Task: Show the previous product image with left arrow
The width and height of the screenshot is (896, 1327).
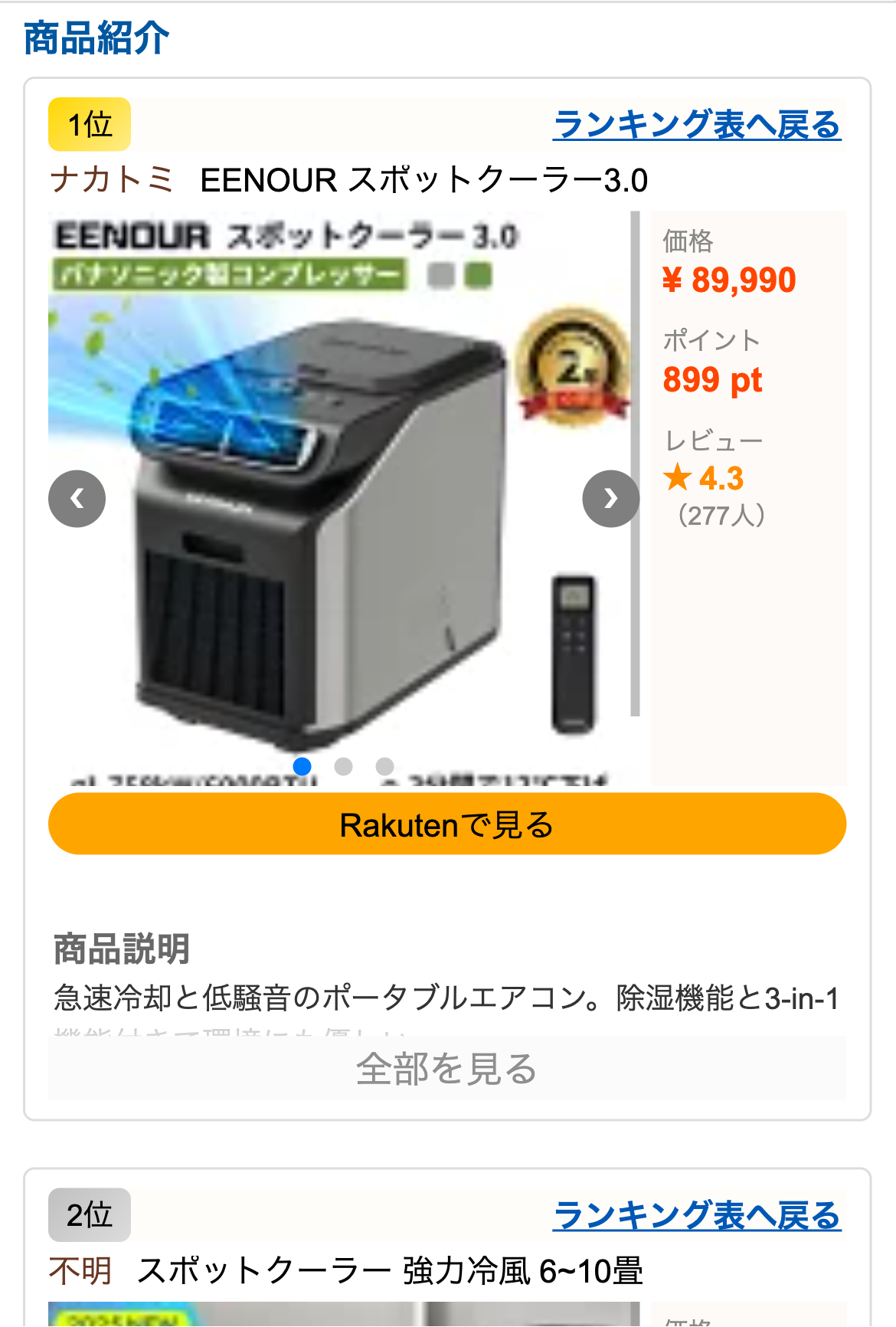Action: coord(77,499)
